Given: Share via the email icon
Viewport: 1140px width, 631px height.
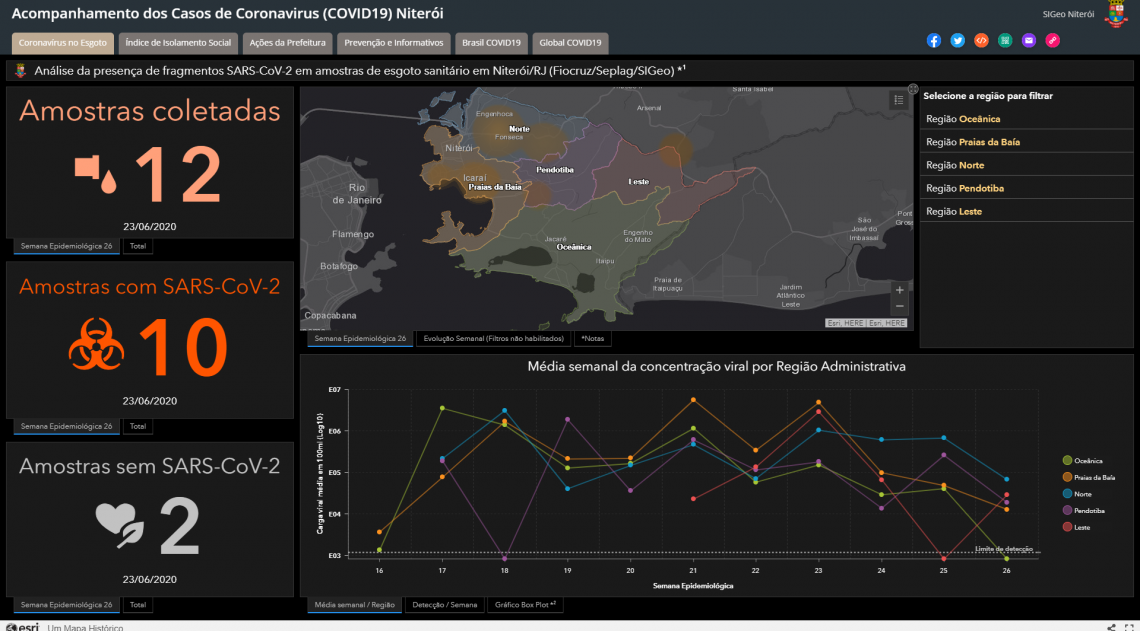Looking at the screenshot, I should 1029,41.
